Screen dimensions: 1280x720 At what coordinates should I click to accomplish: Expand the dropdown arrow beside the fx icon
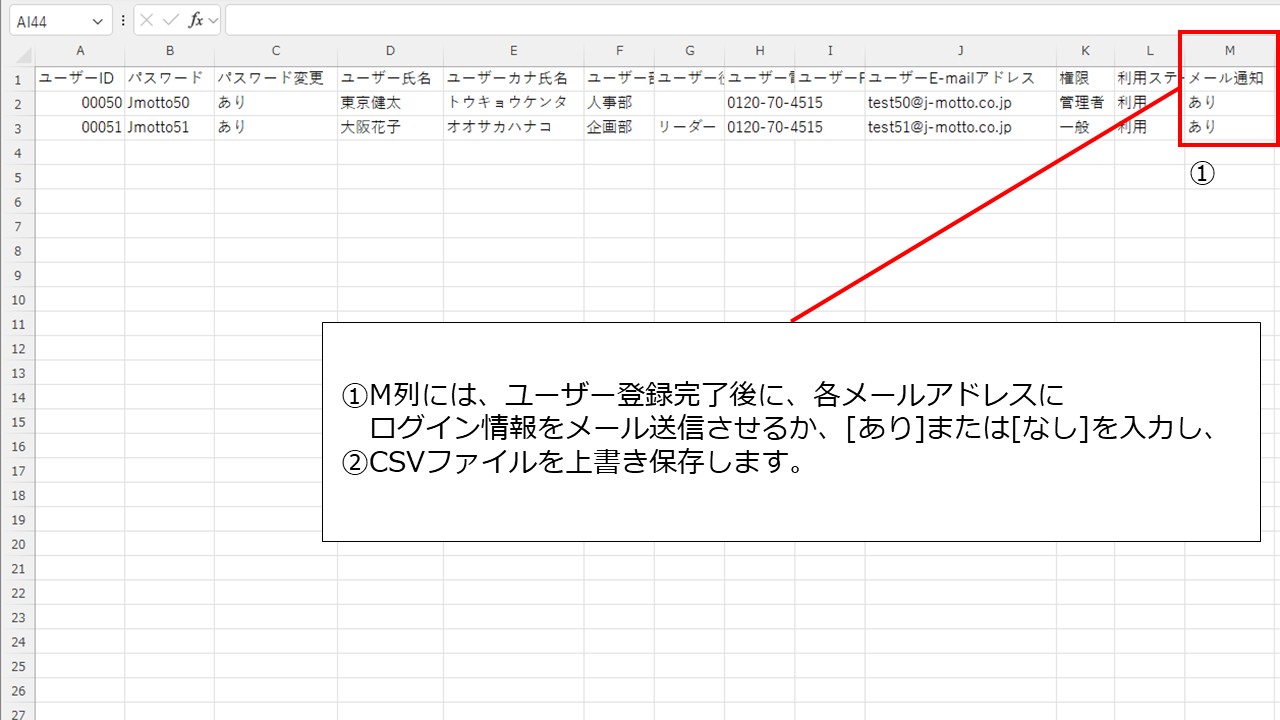pyautogui.click(x=213, y=20)
